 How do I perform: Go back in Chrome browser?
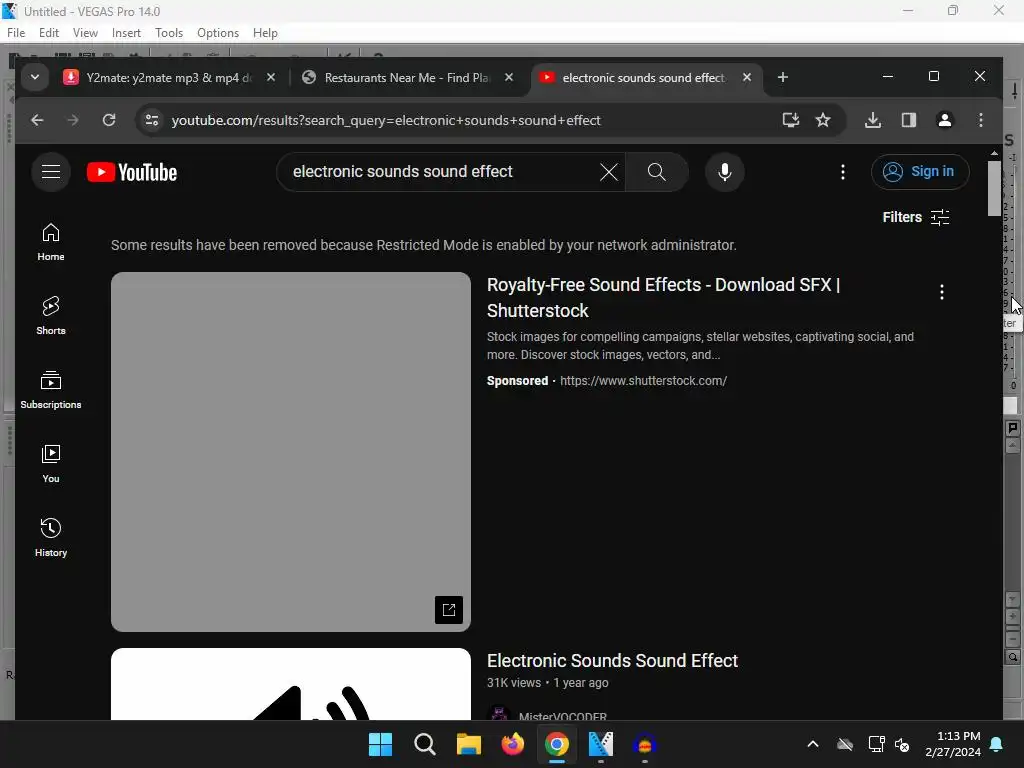[37, 120]
